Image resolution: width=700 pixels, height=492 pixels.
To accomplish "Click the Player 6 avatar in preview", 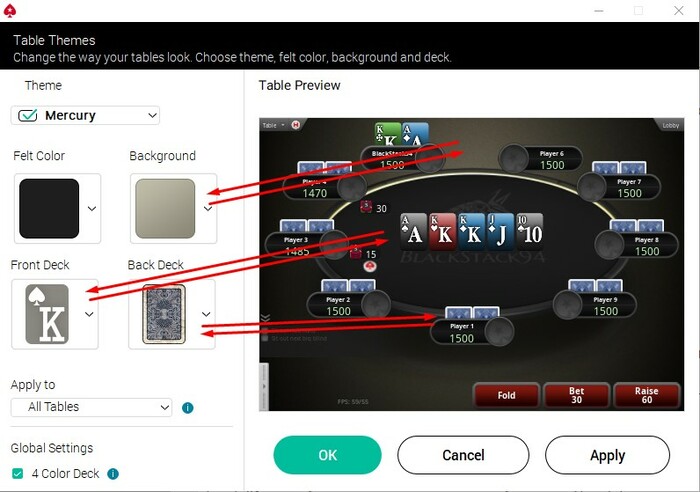I will coord(513,158).
